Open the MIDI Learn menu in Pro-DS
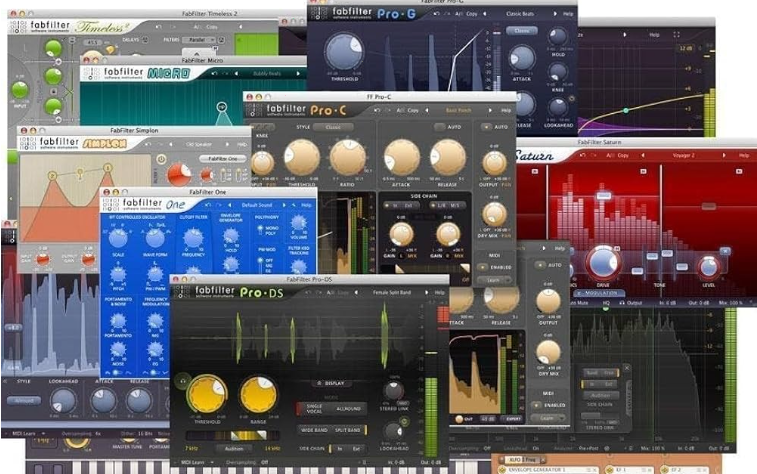 (197, 462)
